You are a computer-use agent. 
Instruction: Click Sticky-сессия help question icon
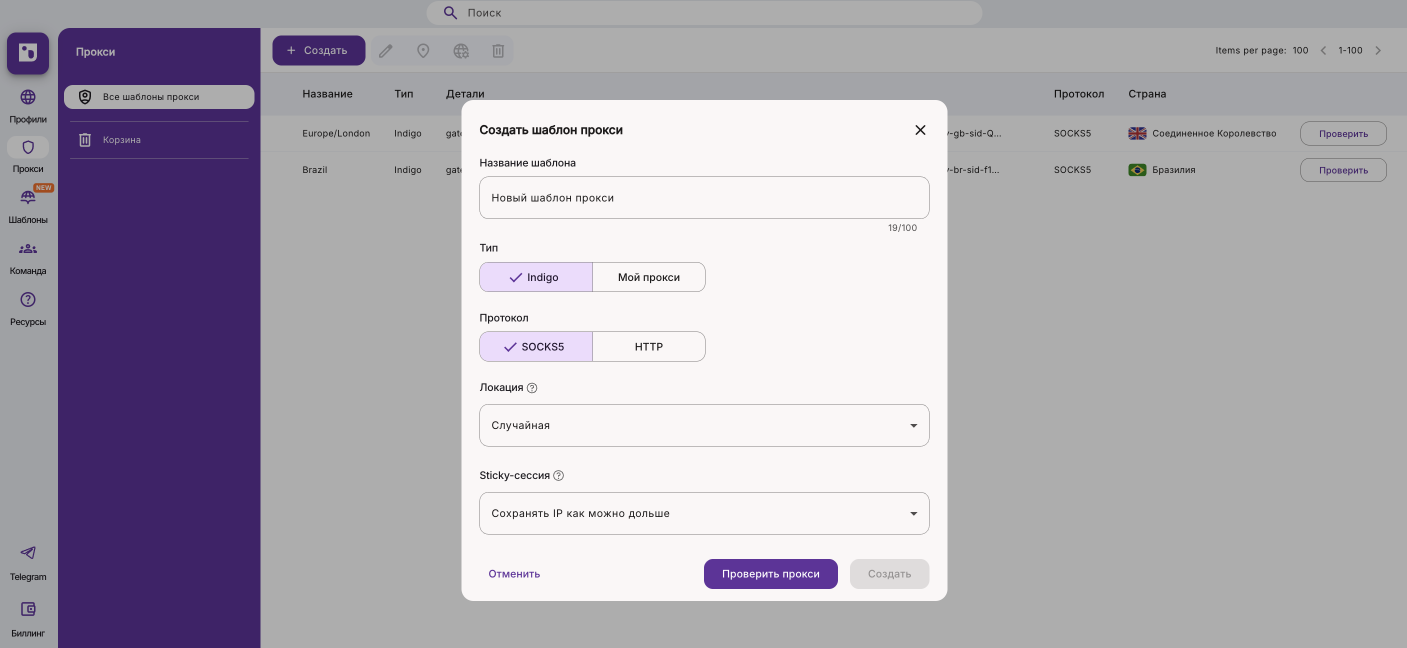(559, 476)
